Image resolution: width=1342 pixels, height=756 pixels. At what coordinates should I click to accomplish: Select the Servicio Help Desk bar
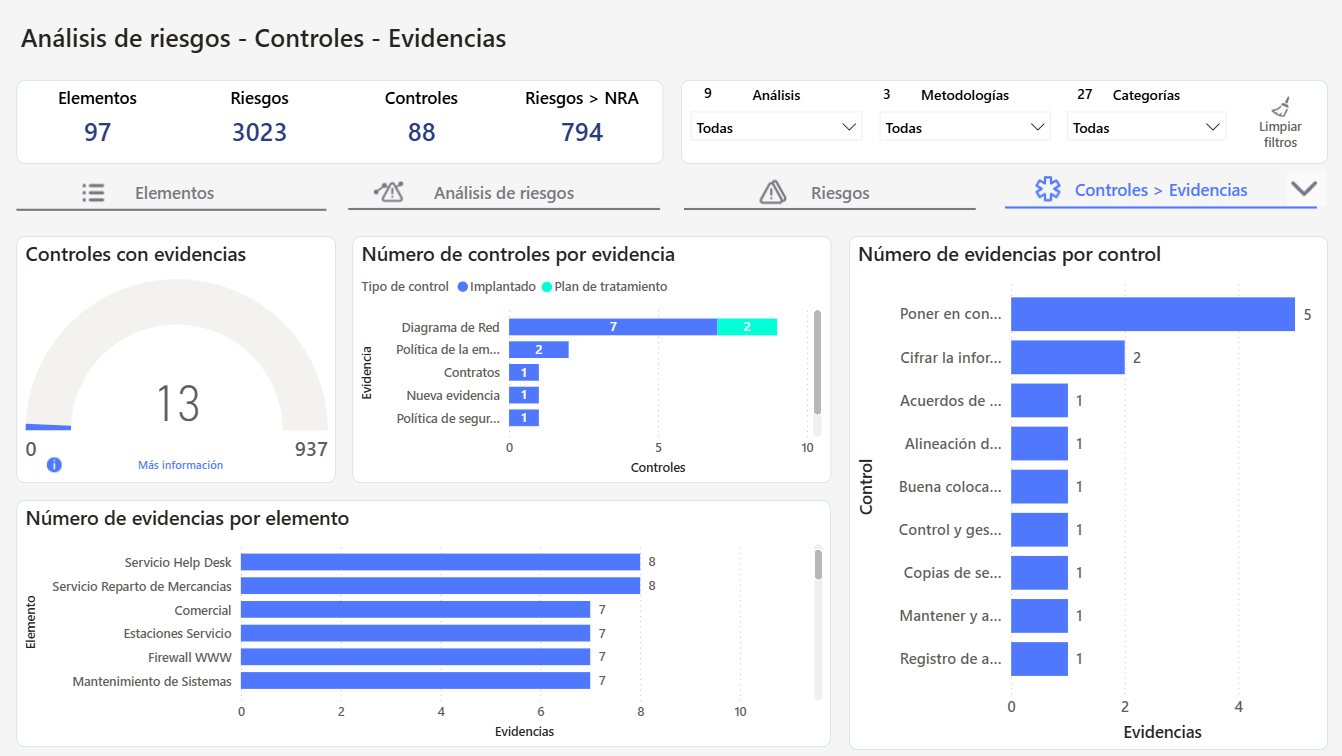pos(440,562)
